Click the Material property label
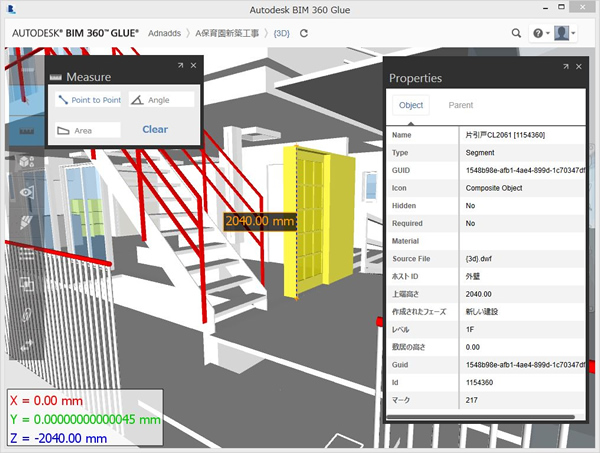The width and height of the screenshot is (600, 453). [405, 241]
